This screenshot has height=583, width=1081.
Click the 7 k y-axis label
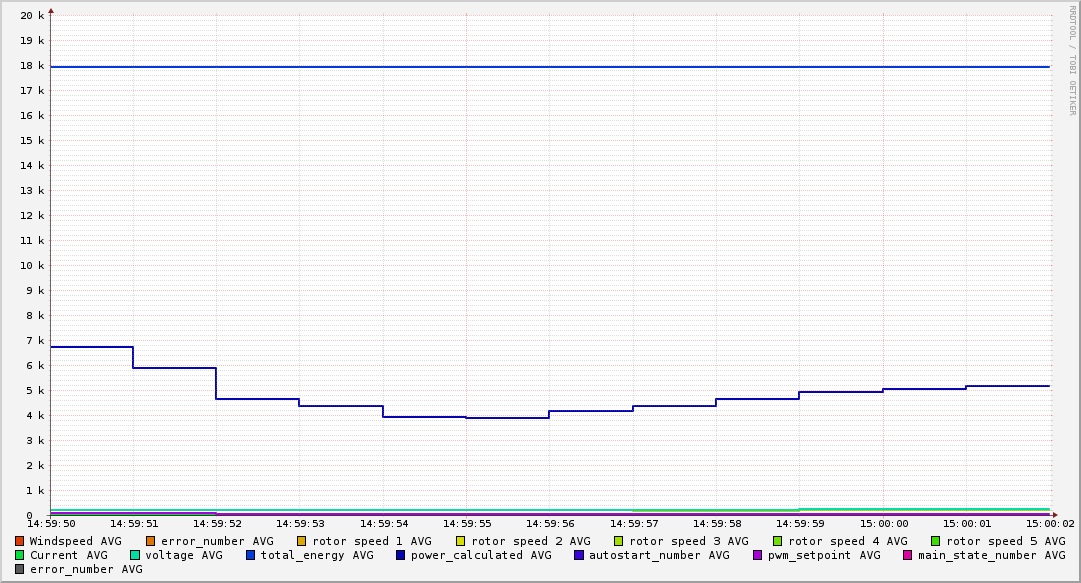coord(35,341)
